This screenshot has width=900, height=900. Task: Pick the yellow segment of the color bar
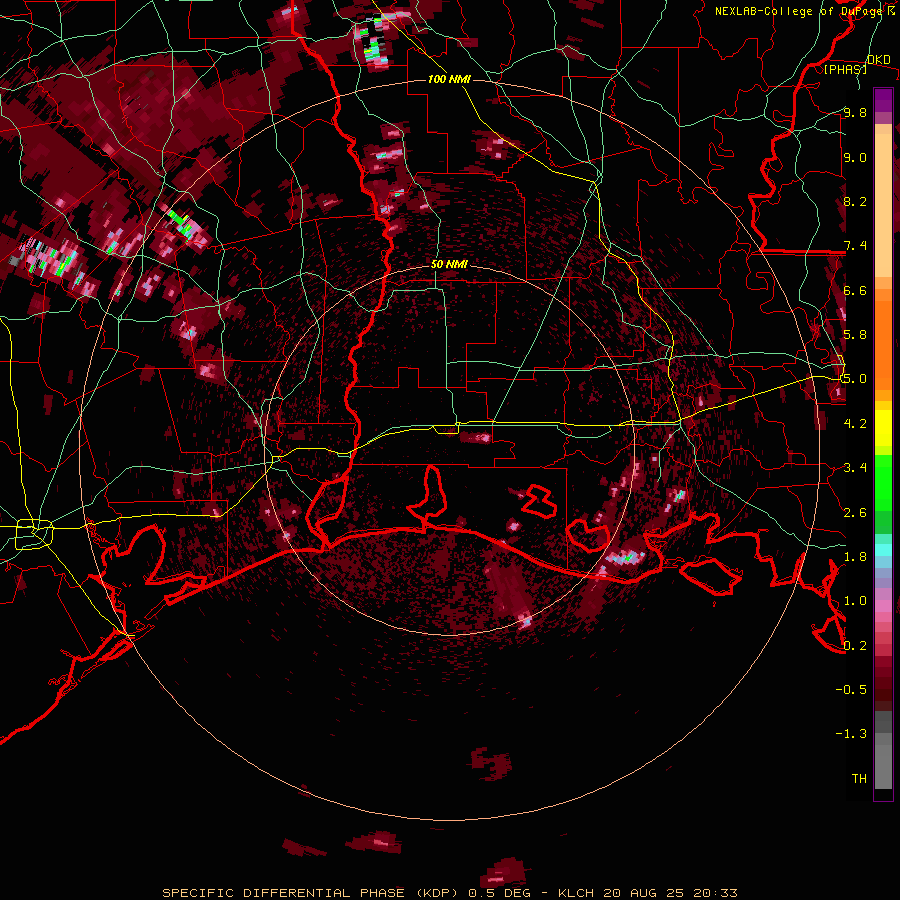pos(883,428)
